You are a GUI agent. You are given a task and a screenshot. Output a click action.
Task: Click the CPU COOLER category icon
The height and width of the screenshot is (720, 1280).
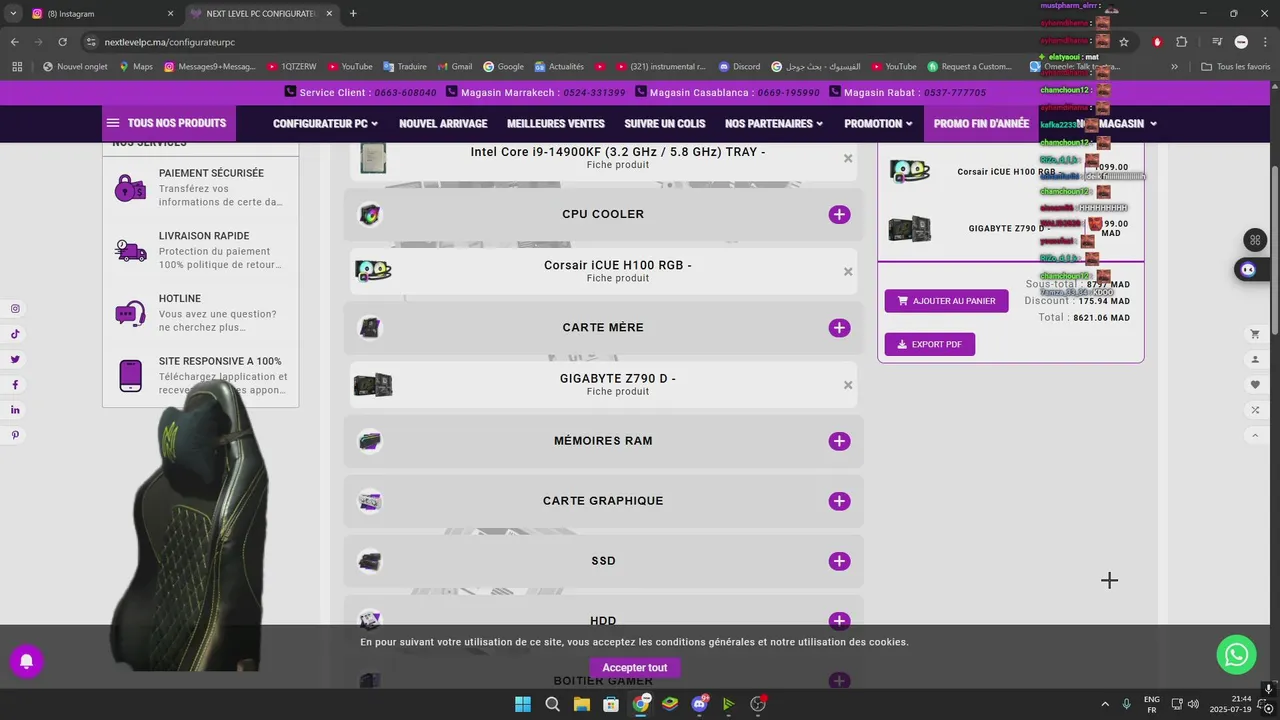370,214
